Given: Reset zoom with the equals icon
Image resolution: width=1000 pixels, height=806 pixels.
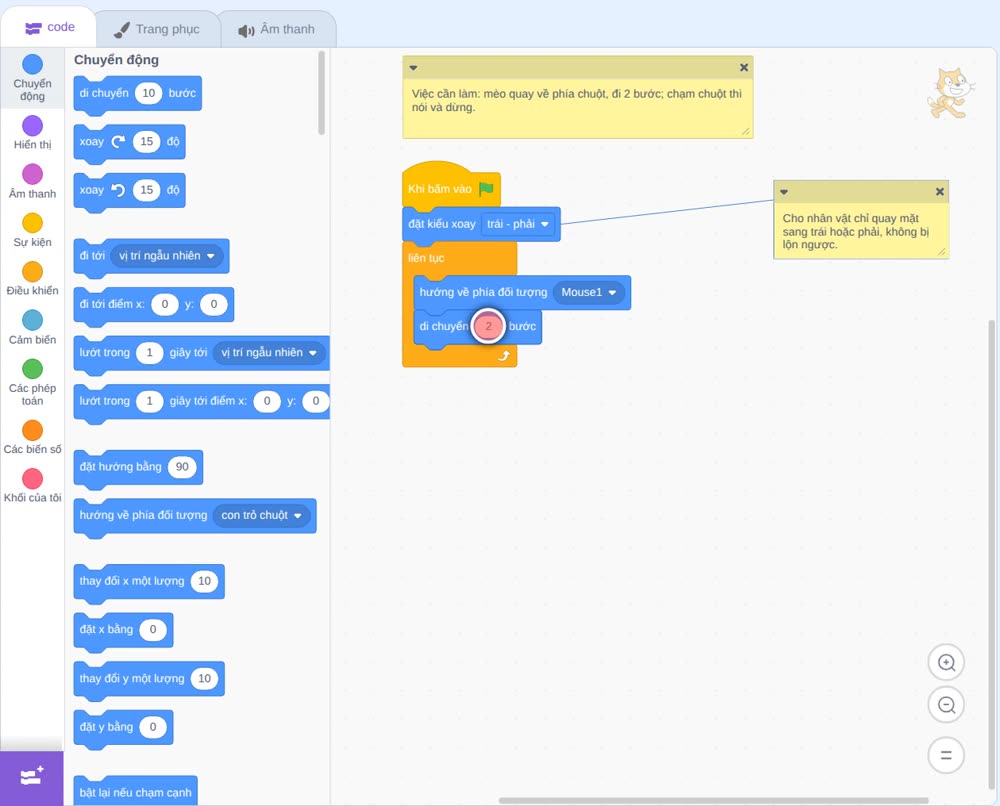Looking at the screenshot, I should point(946,755).
